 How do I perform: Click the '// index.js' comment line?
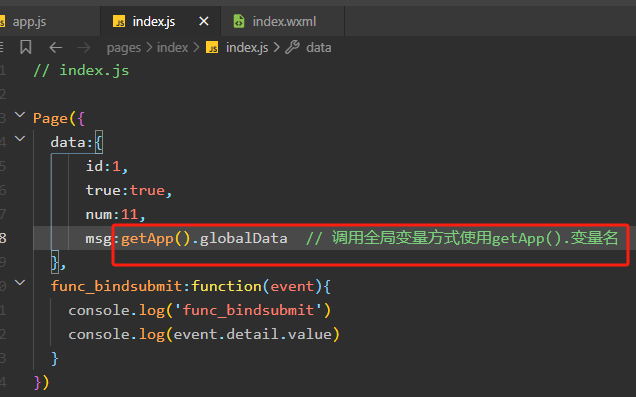point(81,71)
